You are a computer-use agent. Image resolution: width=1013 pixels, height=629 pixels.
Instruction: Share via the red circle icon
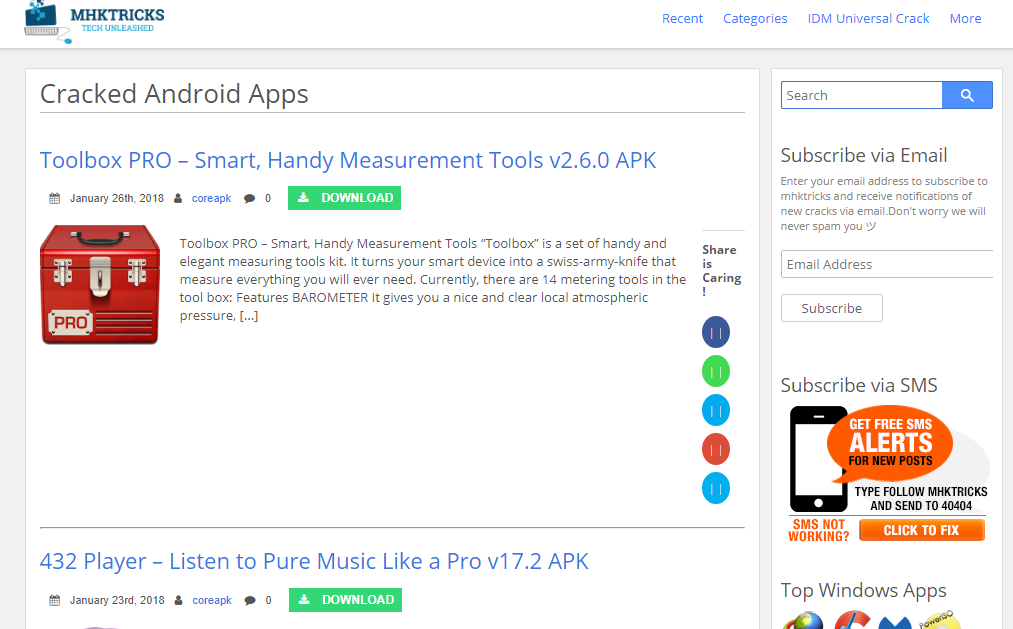tap(716, 449)
